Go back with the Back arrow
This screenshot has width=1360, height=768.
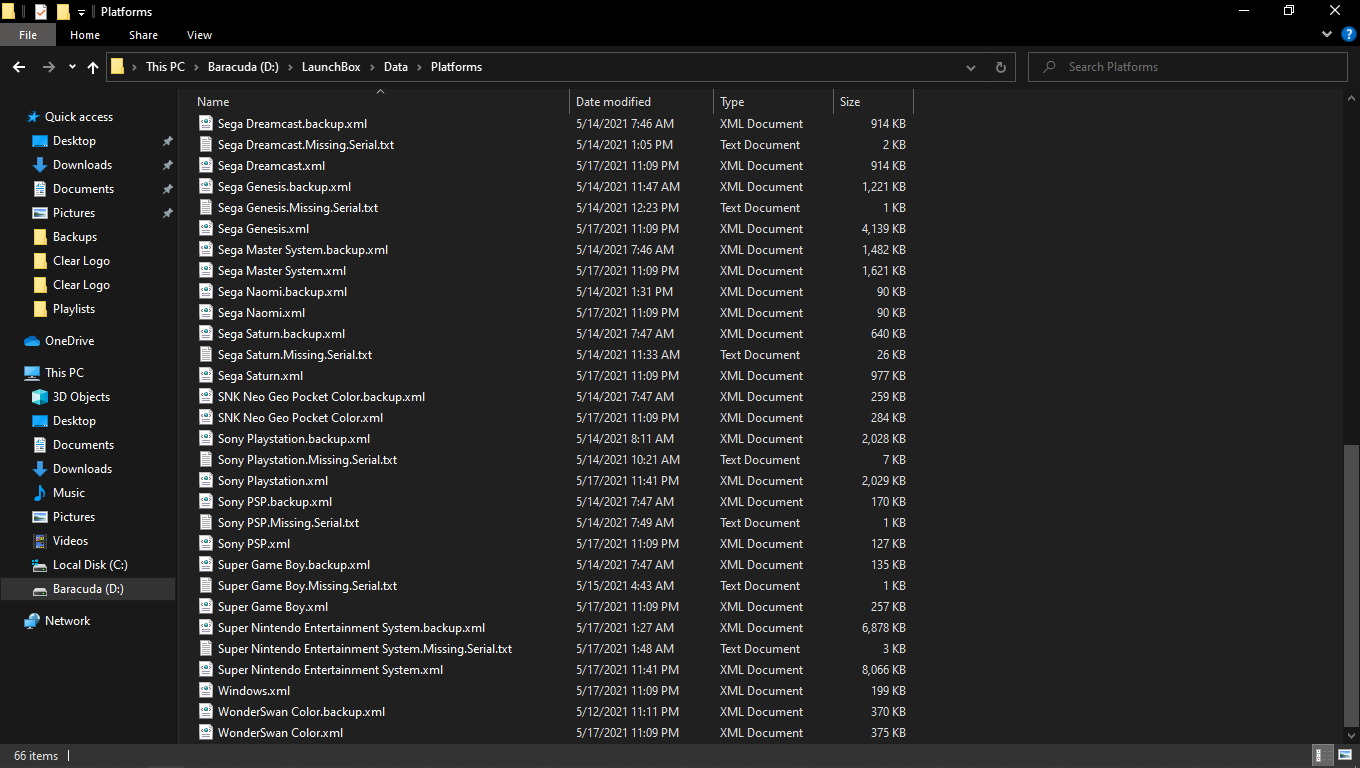(x=19, y=67)
